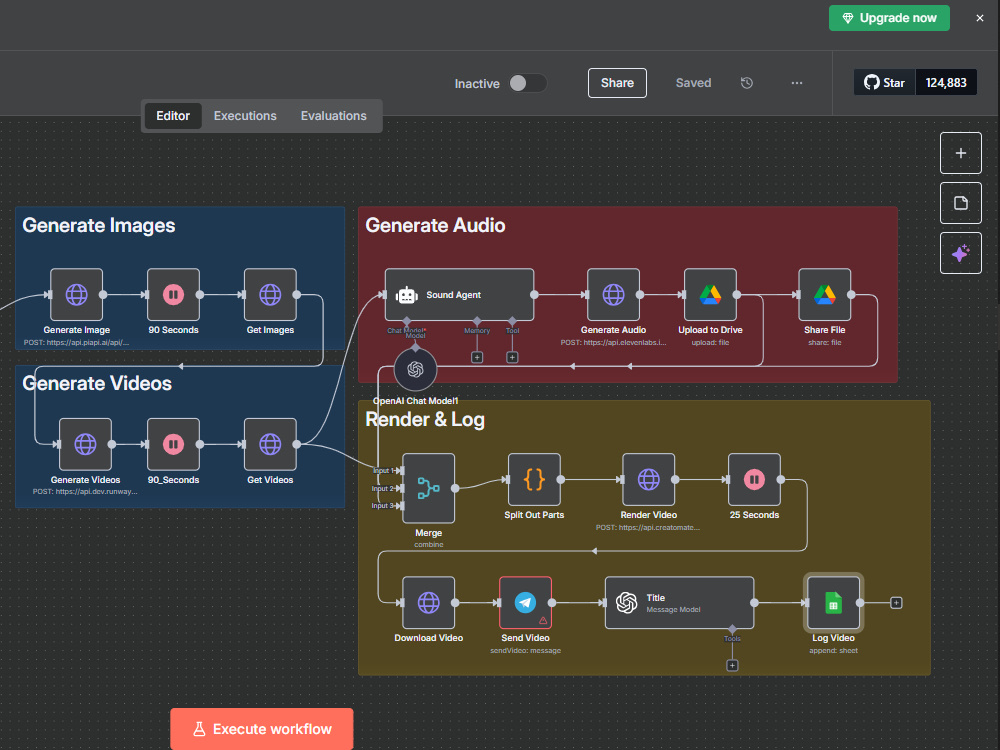
Task: Open the Get Images HTTP node
Action: coord(270,295)
